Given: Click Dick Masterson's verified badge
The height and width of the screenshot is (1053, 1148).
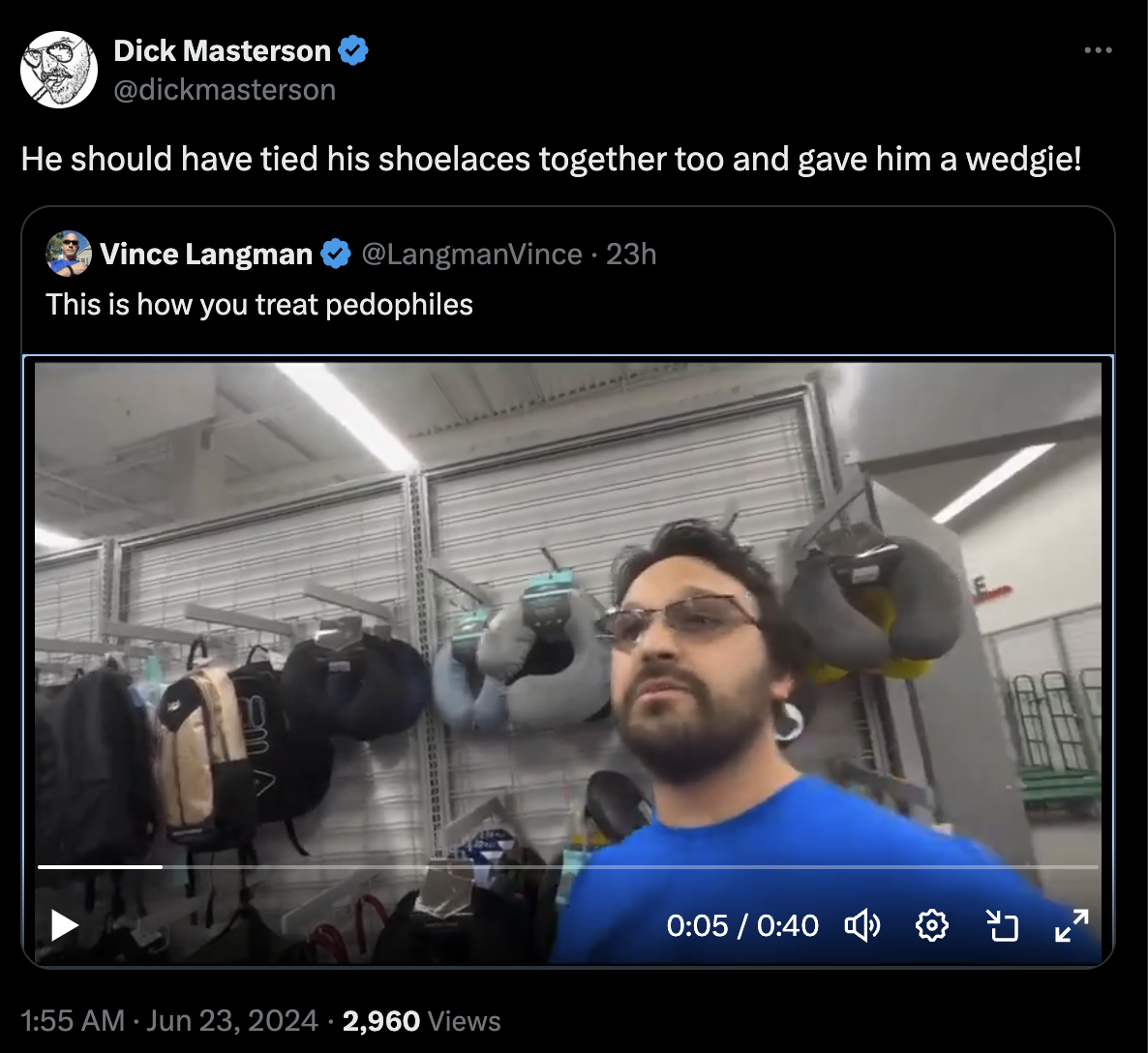Looking at the screenshot, I should point(353,50).
